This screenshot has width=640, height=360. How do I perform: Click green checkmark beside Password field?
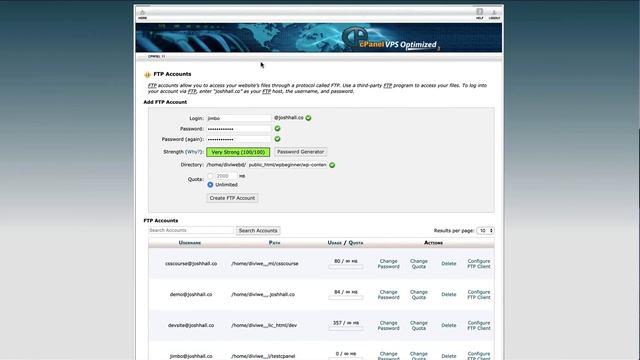(278, 129)
